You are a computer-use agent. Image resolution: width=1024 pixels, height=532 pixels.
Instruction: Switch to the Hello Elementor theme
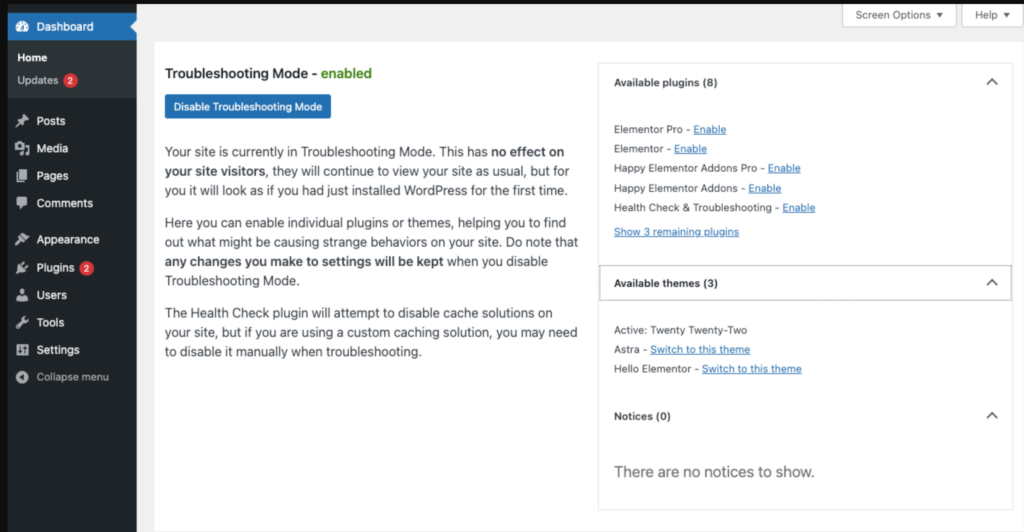pos(751,369)
